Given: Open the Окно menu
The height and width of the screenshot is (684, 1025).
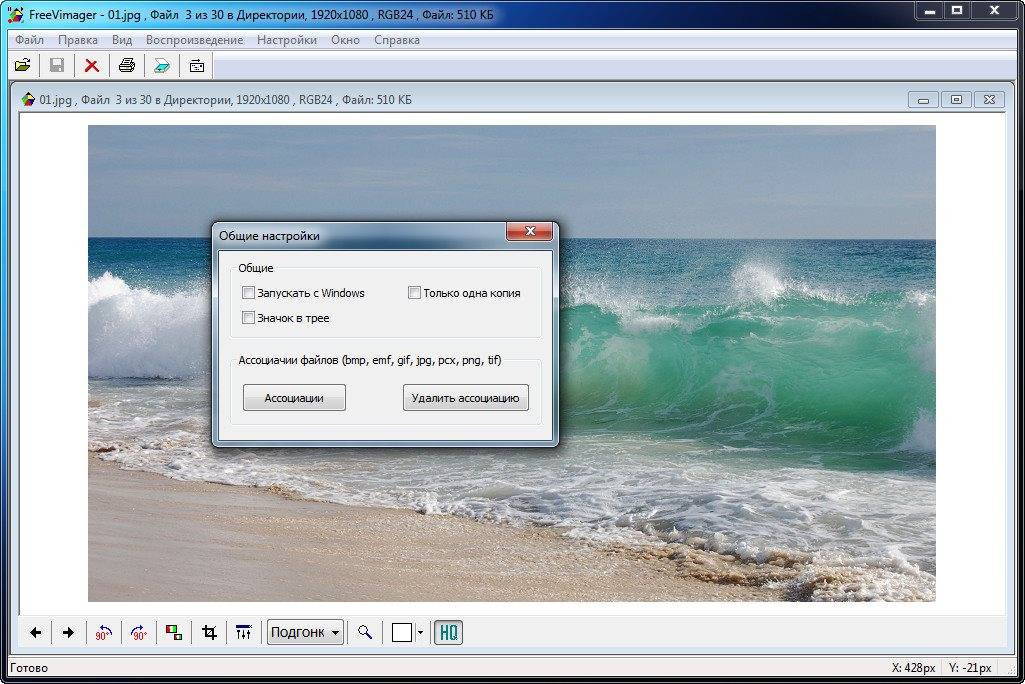Looking at the screenshot, I should click(345, 40).
